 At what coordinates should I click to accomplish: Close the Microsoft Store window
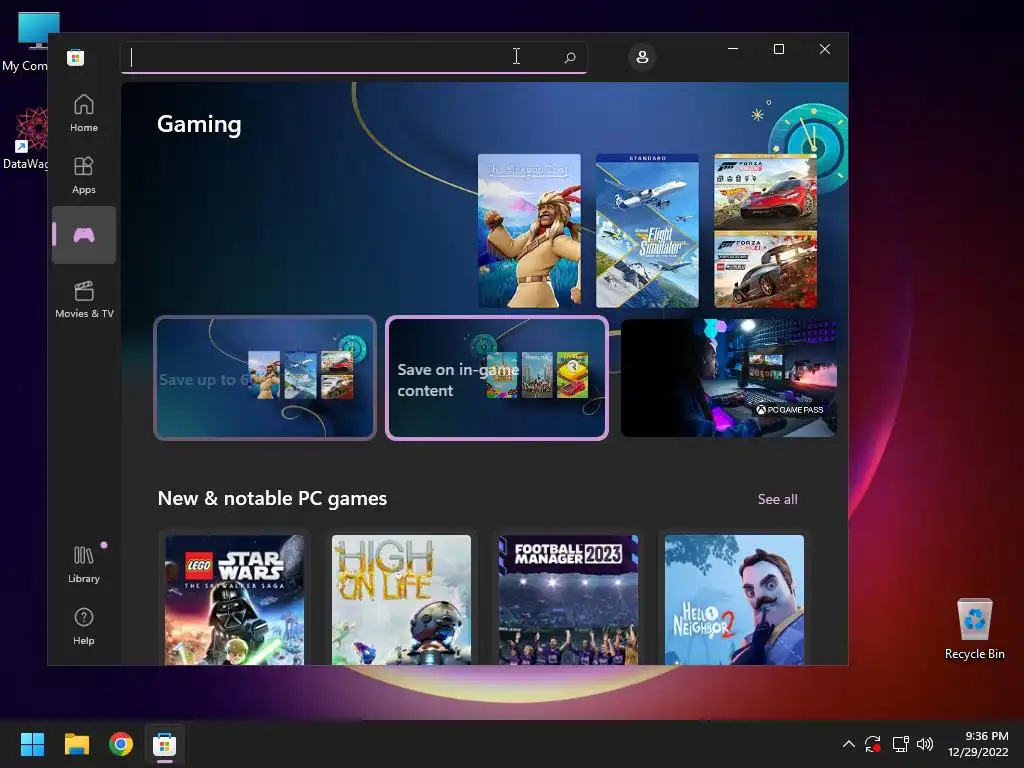point(825,49)
